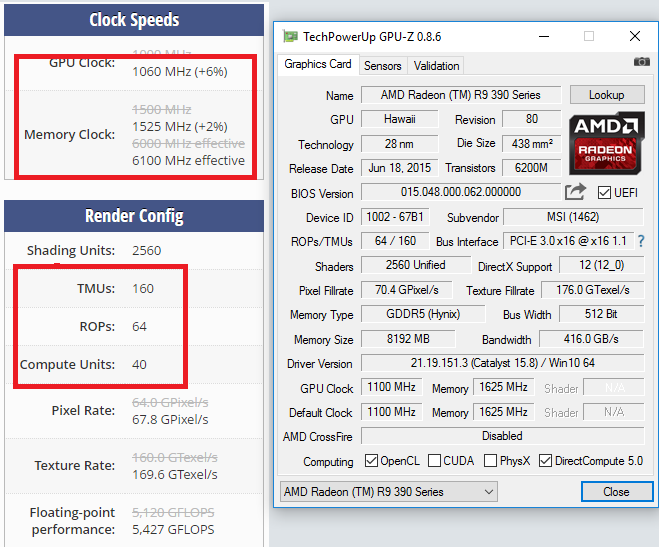Click the Render Config section header

[134, 216]
